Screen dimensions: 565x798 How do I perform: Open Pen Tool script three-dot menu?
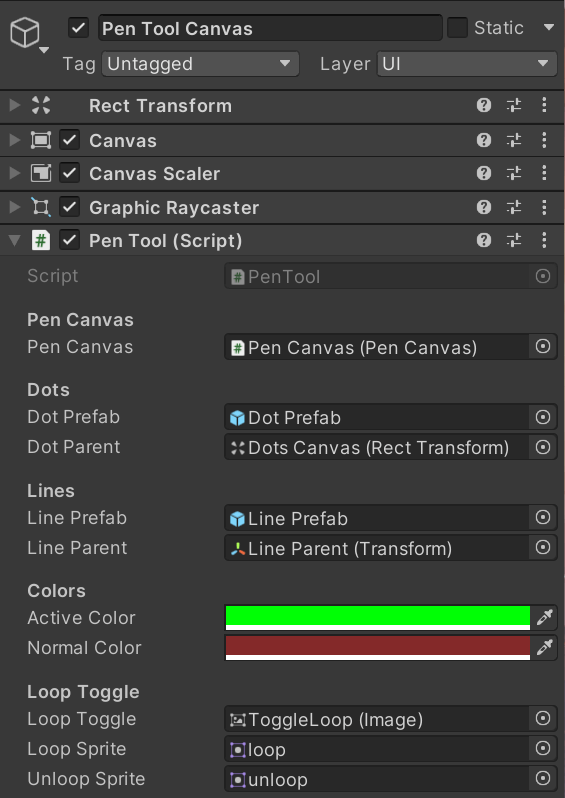pyautogui.click(x=544, y=240)
